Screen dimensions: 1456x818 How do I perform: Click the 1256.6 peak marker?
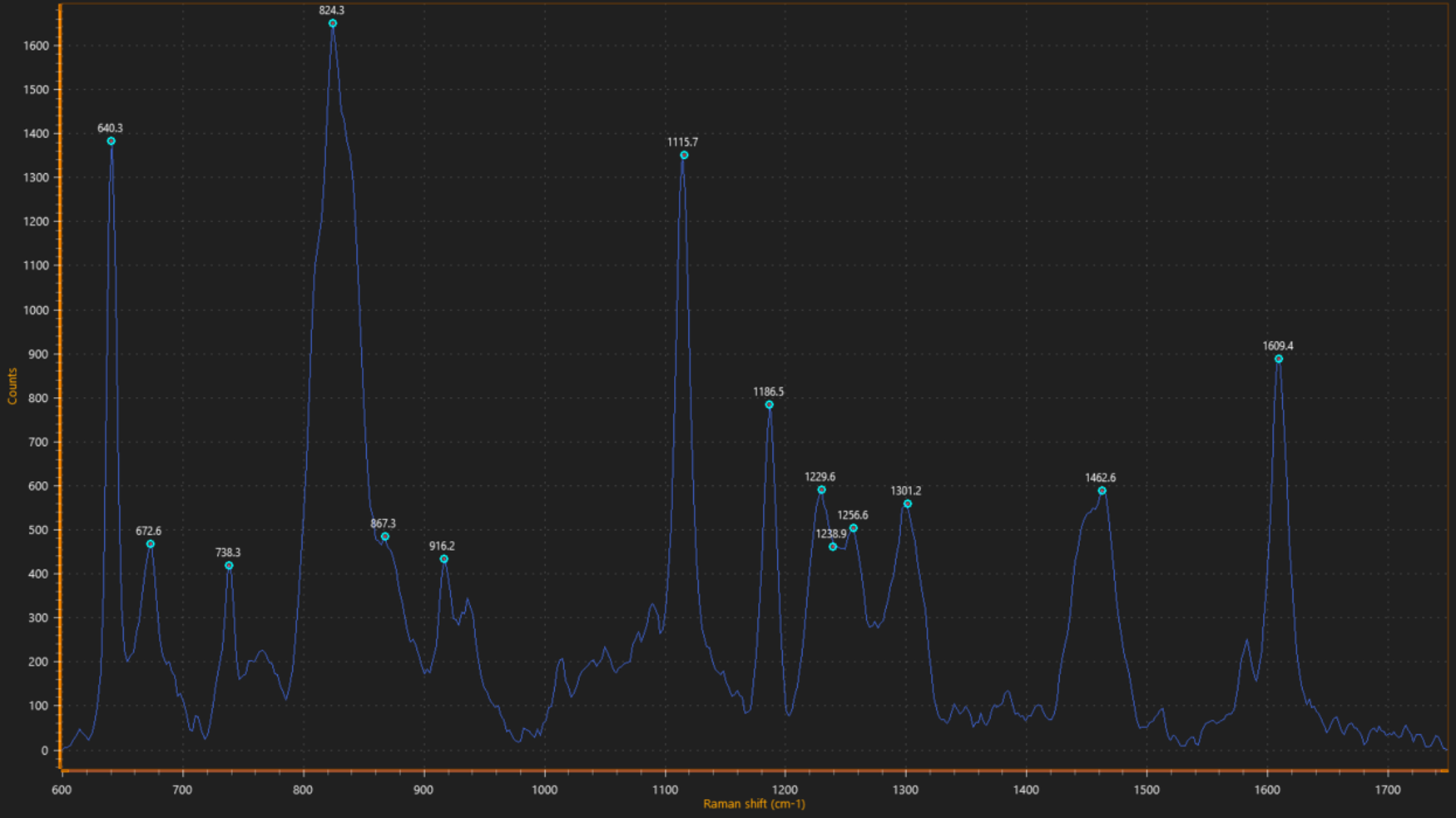coord(854,528)
